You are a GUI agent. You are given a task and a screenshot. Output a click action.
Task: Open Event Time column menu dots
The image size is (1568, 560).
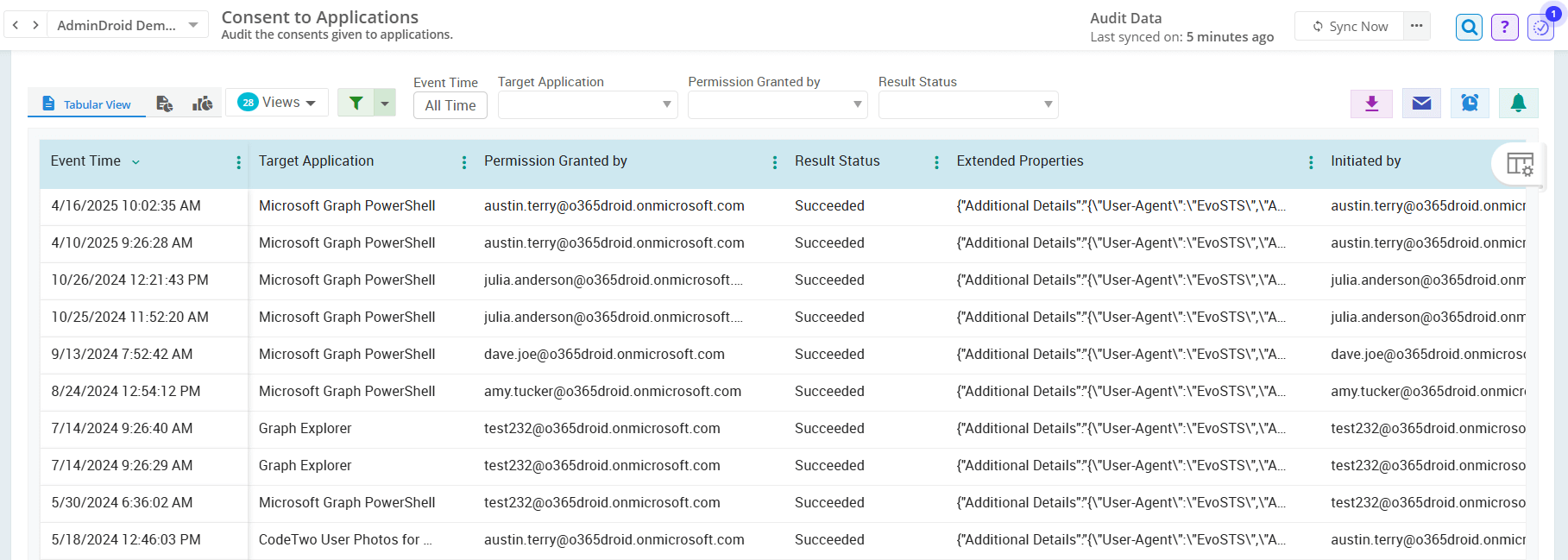coord(239,162)
